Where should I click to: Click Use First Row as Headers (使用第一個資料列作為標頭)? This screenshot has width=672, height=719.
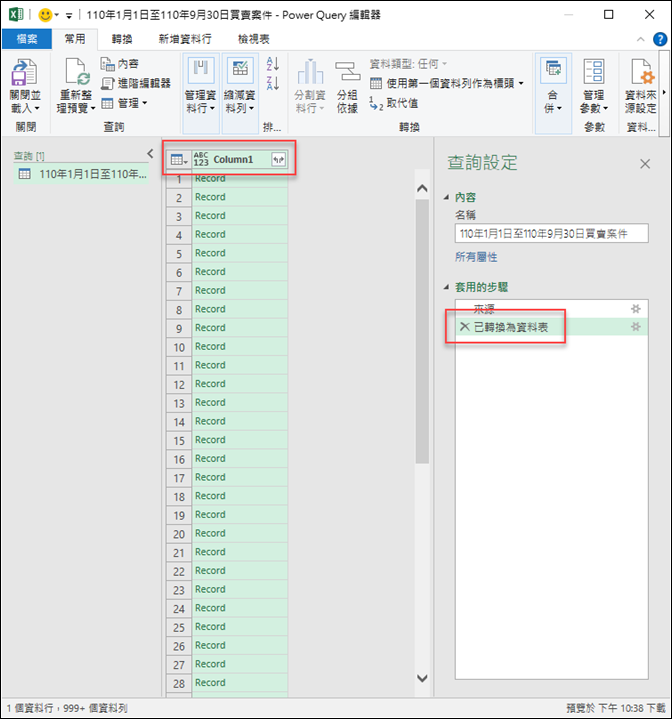pos(442,83)
